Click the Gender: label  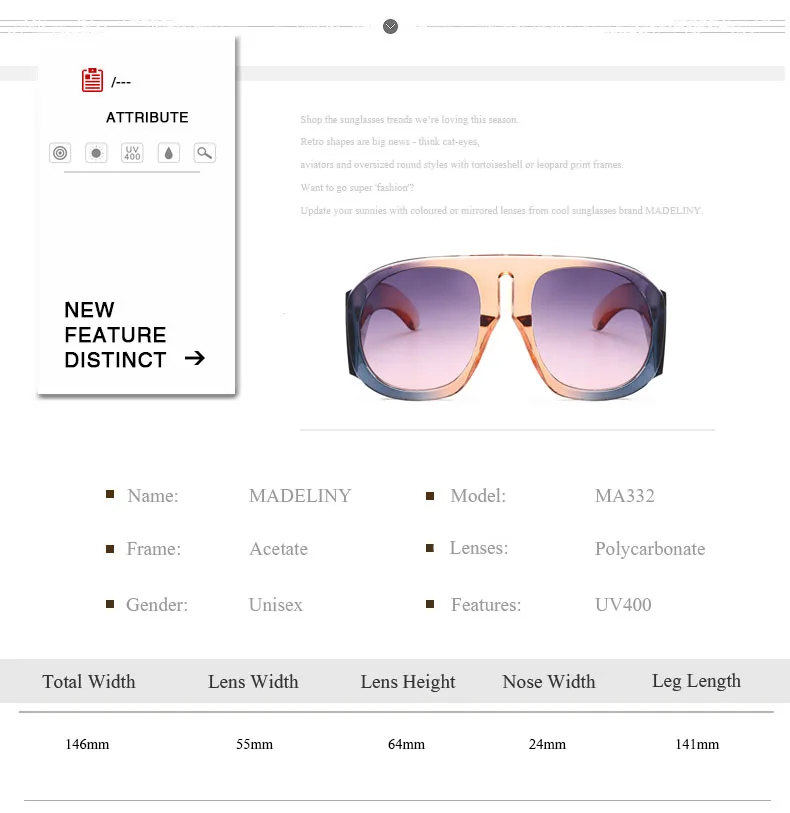coord(157,605)
